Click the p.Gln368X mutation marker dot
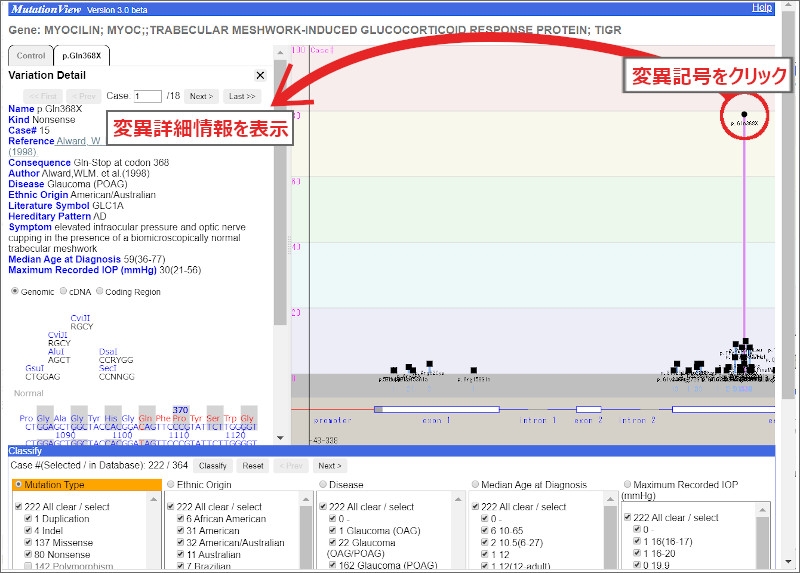This screenshot has width=800, height=573. (744, 114)
